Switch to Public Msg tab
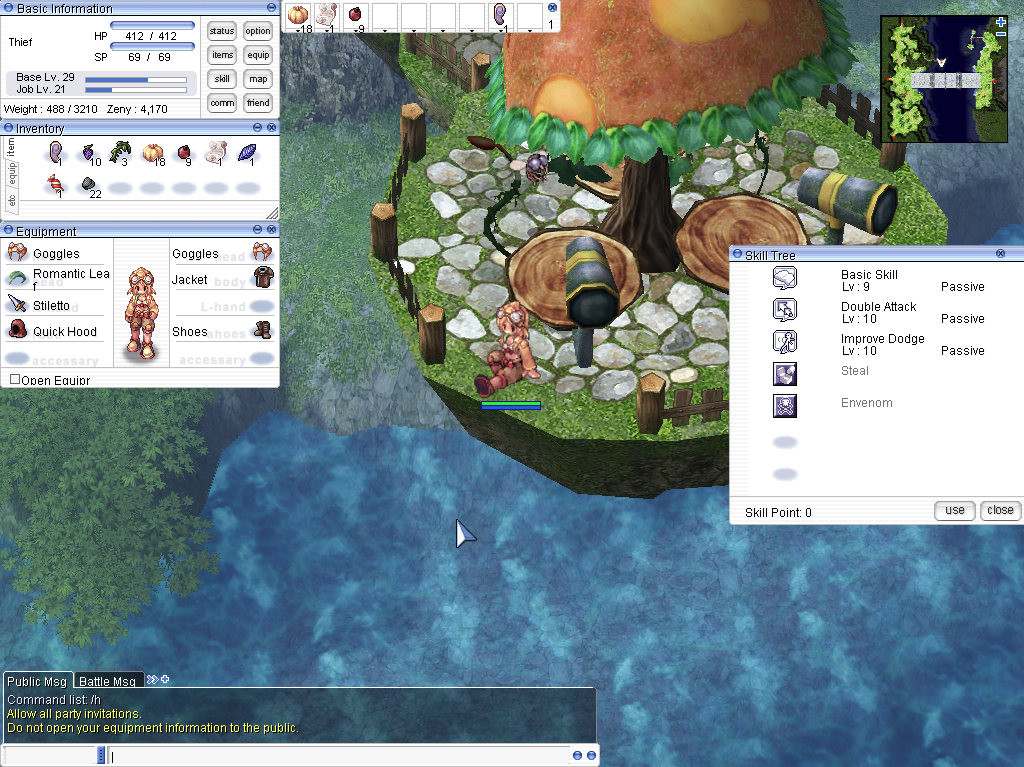1024x767 pixels. coord(37,681)
